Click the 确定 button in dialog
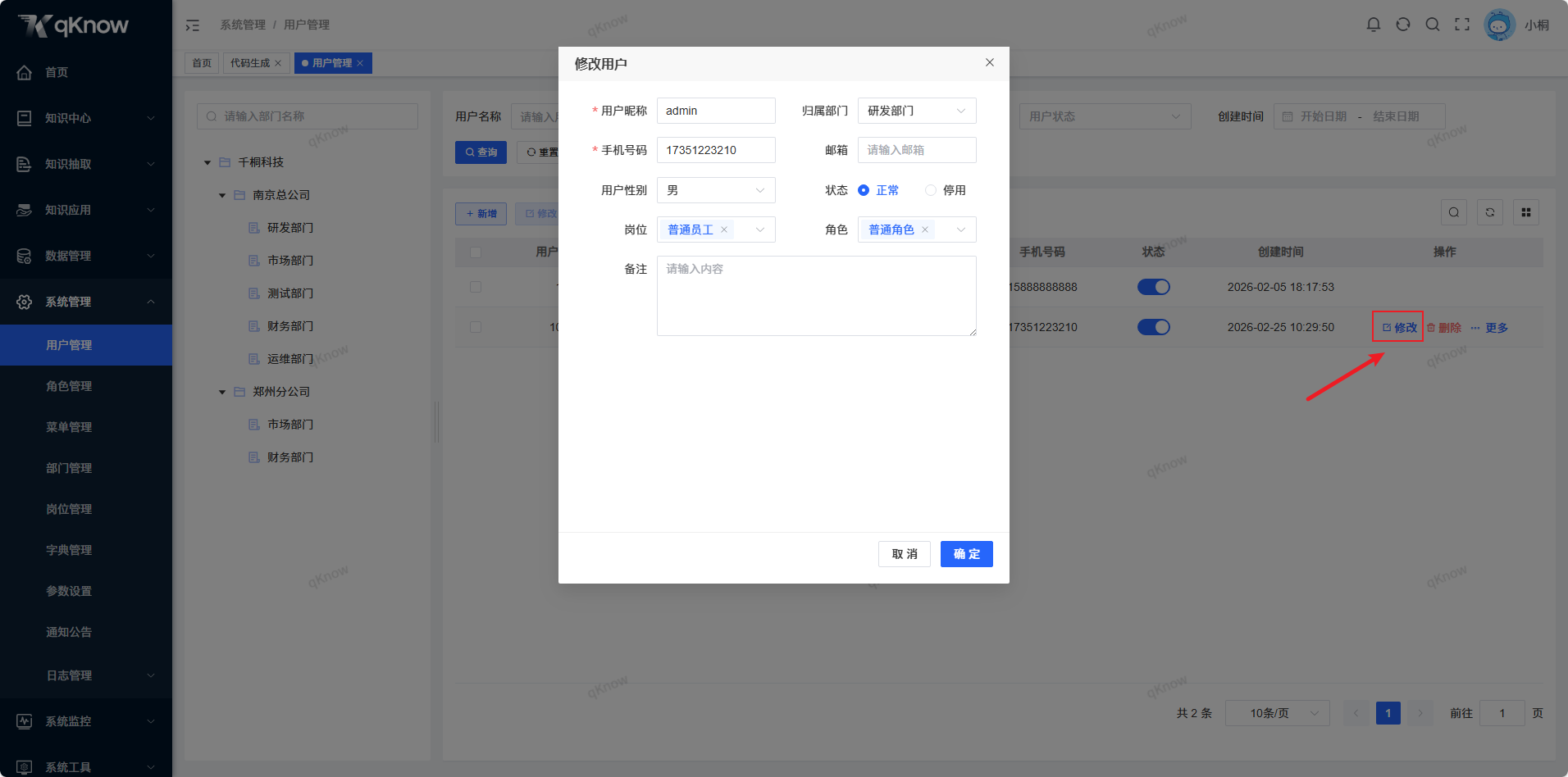Screen dimensions: 1568x777 pyautogui.click(x=967, y=554)
